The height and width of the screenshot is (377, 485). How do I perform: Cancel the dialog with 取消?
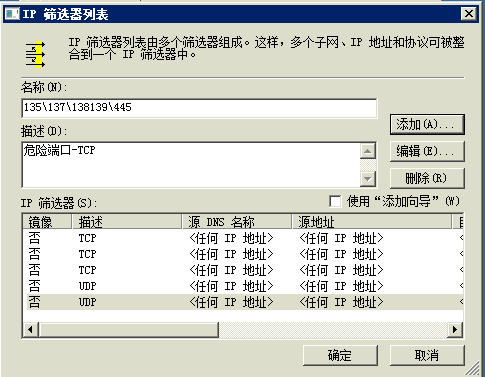point(427,355)
